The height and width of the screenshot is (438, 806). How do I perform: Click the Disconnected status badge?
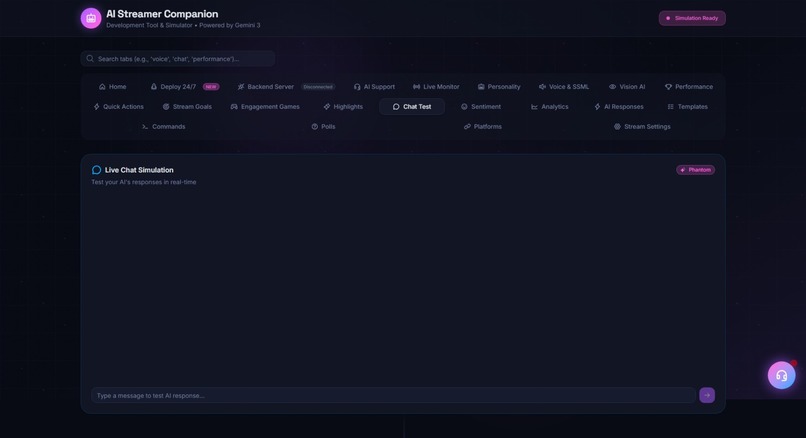click(x=318, y=87)
